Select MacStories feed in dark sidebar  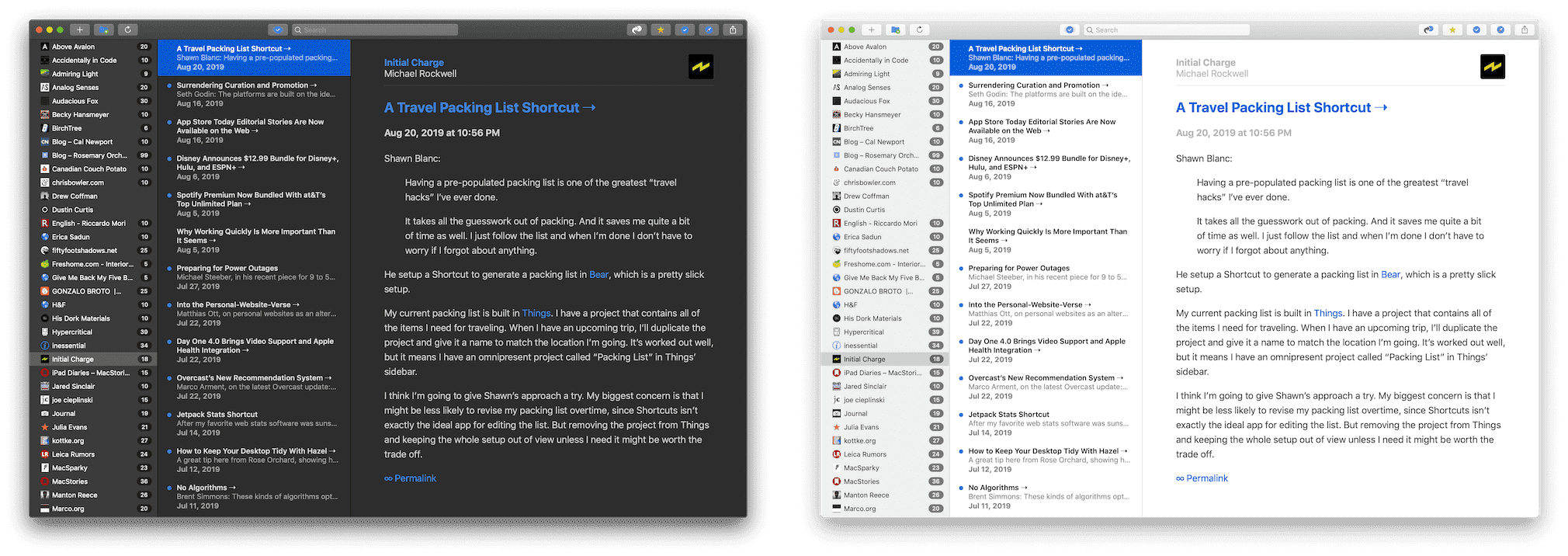pyautogui.click(x=93, y=481)
